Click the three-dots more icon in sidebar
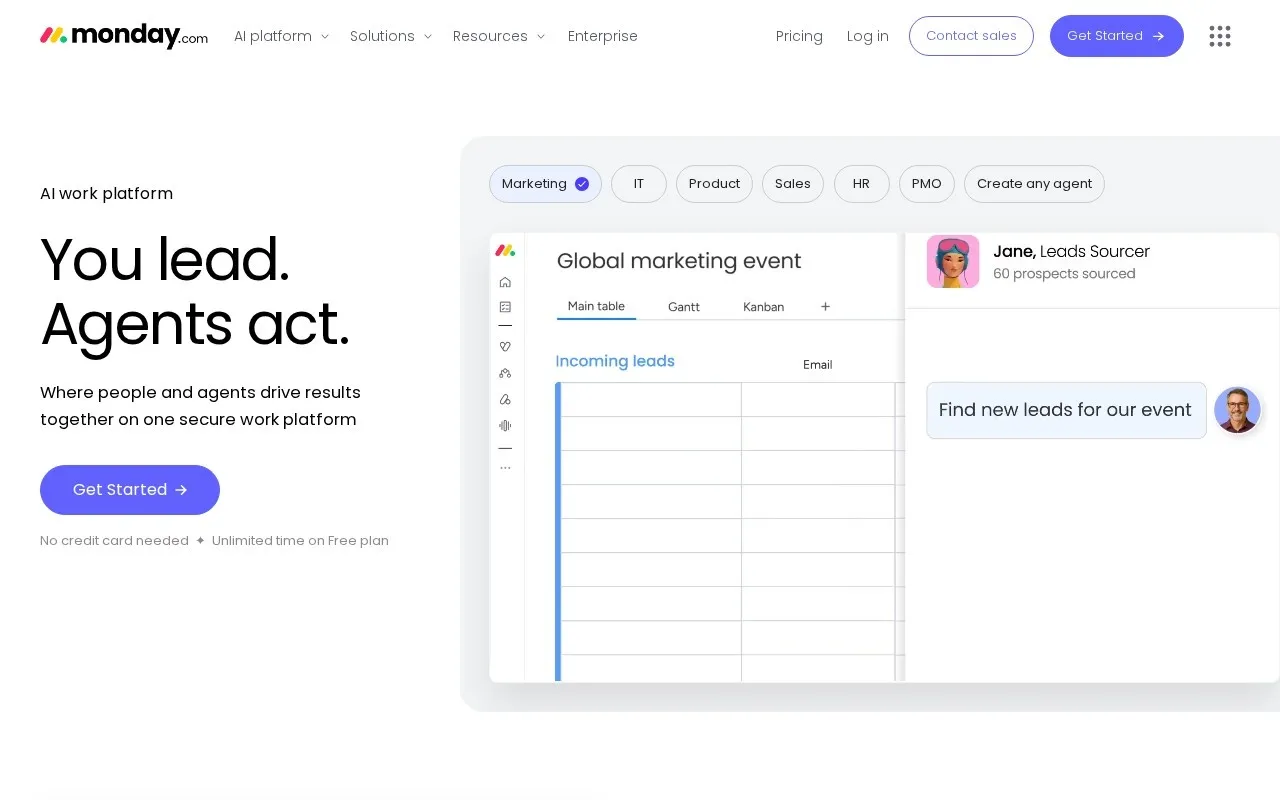This screenshot has height=800, width=1280. (x=505, y=468)
